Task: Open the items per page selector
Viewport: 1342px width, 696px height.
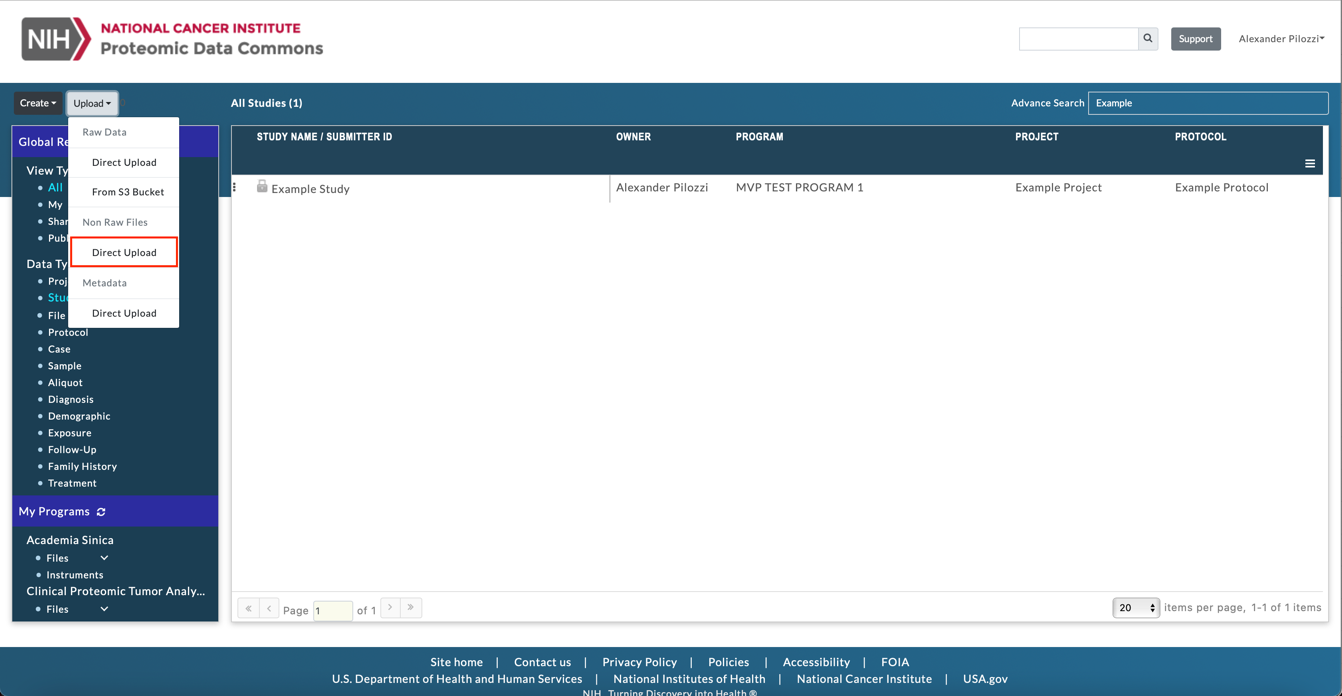Action: pyautogui.click(x=1135, y=608)
